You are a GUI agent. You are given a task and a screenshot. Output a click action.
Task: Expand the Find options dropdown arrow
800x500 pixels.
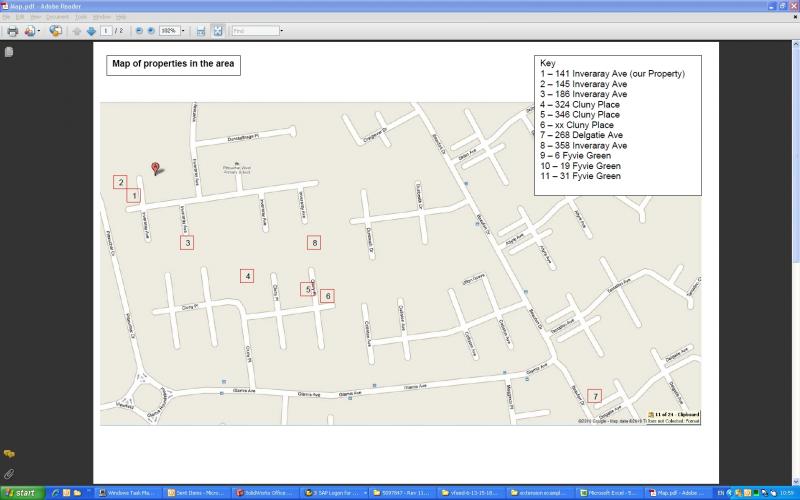pyautogui.click(x=281, y=31)
